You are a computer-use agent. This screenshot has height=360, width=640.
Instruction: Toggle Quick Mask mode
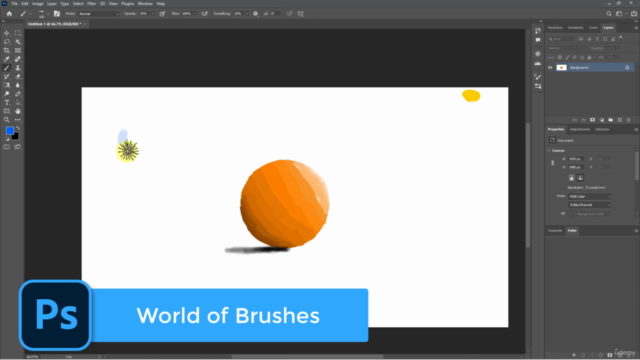7,147
